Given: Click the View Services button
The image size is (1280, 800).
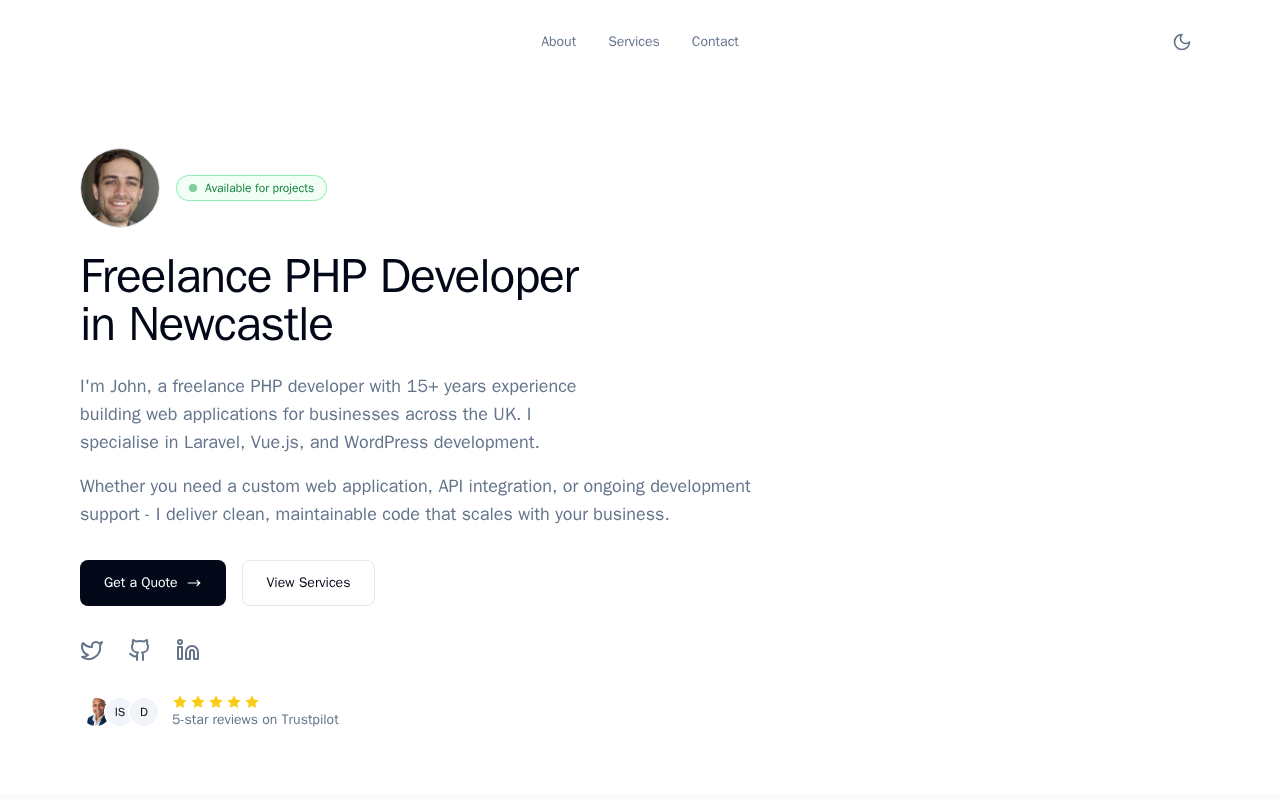Looking at the screenshot, I should [308, 583].
